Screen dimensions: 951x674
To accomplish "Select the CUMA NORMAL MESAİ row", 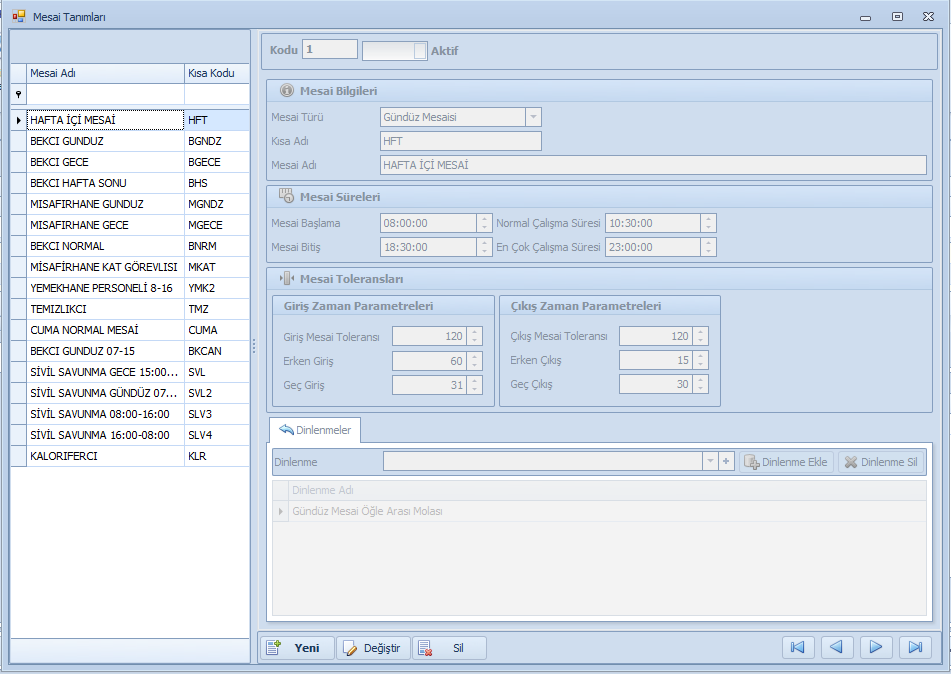I will [x=130, y=330].
